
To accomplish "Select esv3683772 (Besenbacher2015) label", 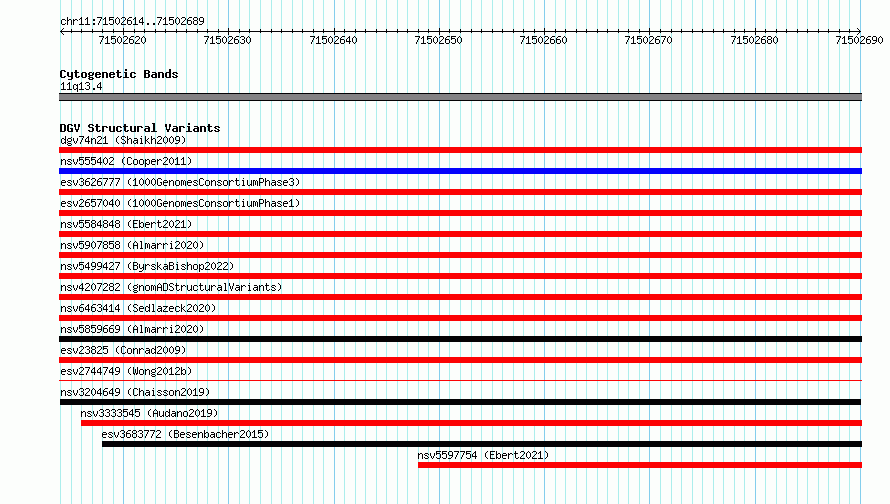I will 185,434.
